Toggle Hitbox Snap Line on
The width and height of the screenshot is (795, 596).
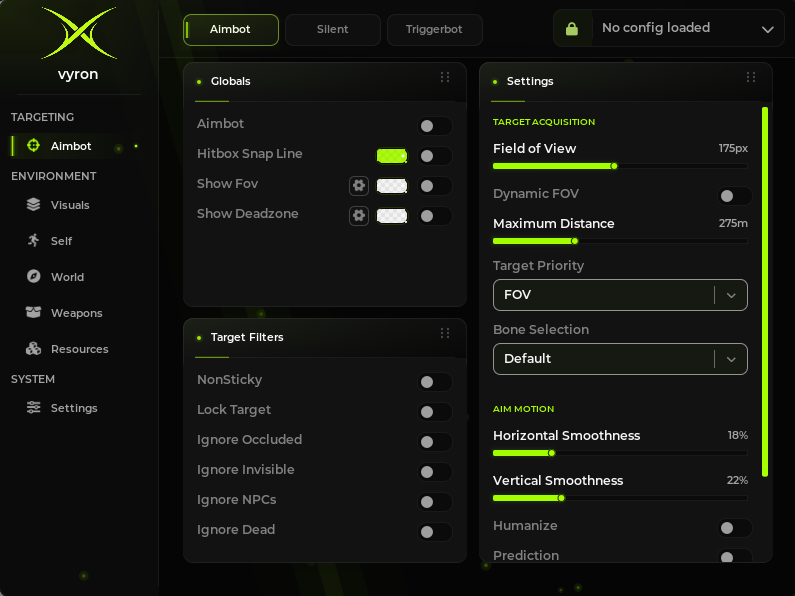coord(435,156)
